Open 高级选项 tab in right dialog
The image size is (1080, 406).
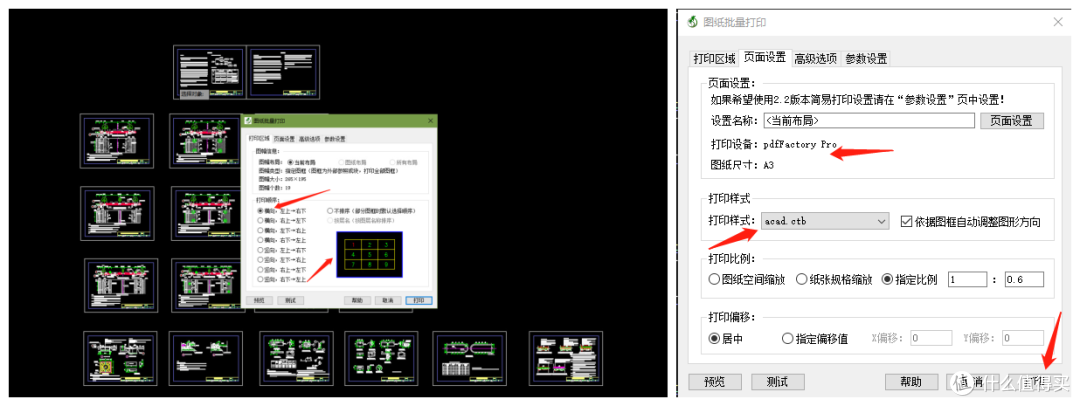click(816, 59)
